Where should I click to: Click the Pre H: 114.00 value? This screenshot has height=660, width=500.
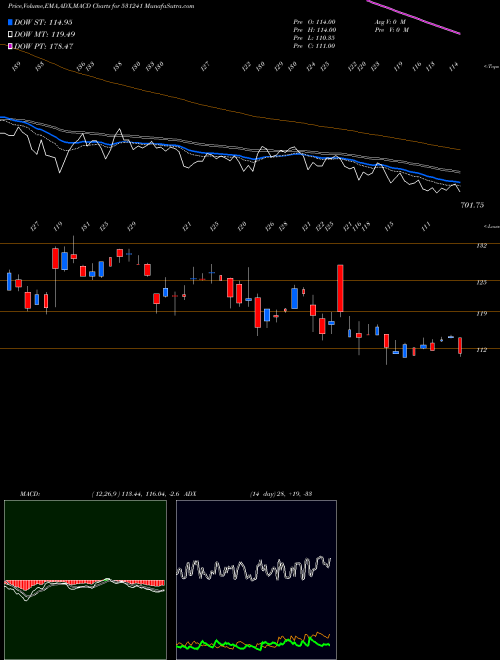314,30
